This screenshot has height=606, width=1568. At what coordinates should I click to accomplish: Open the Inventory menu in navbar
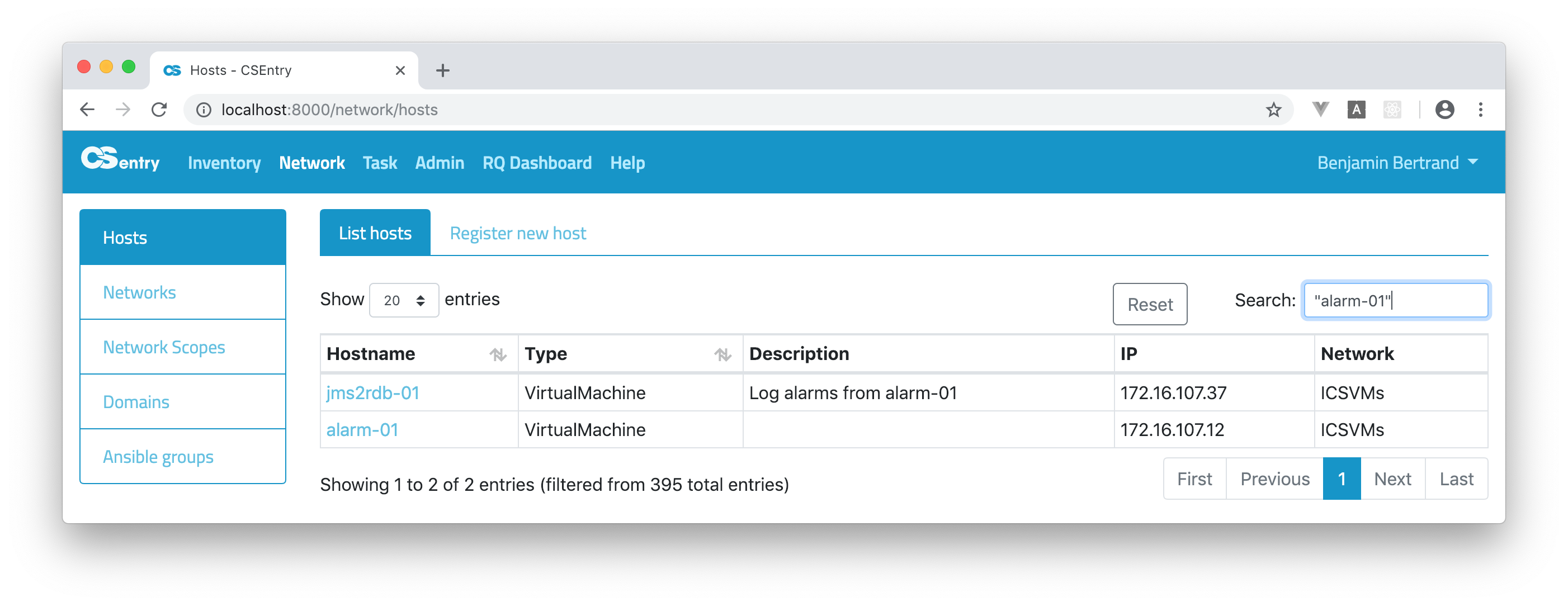[x=224, y=163]
